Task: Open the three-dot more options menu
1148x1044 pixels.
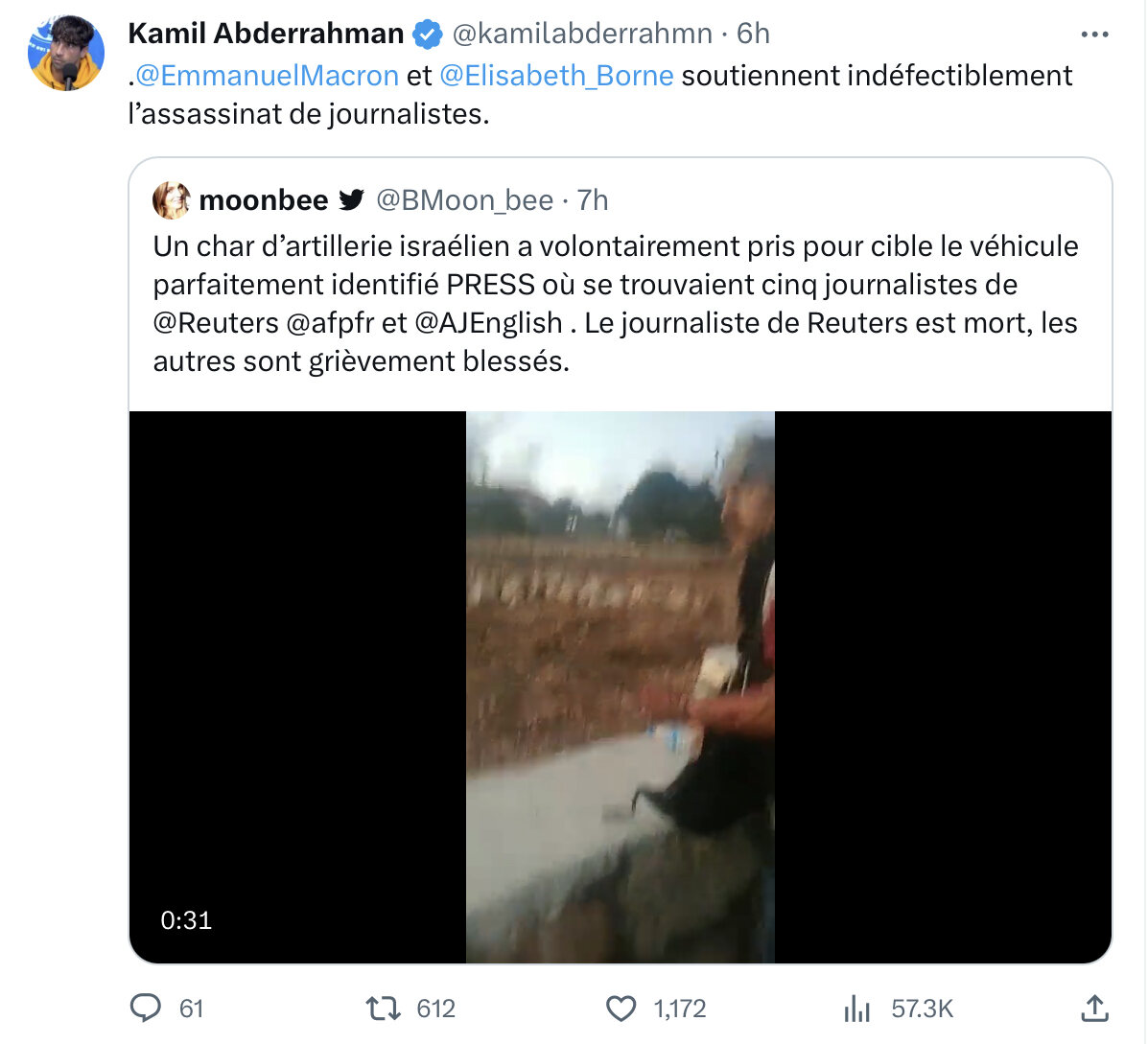Action: (x=1094, y=34)
